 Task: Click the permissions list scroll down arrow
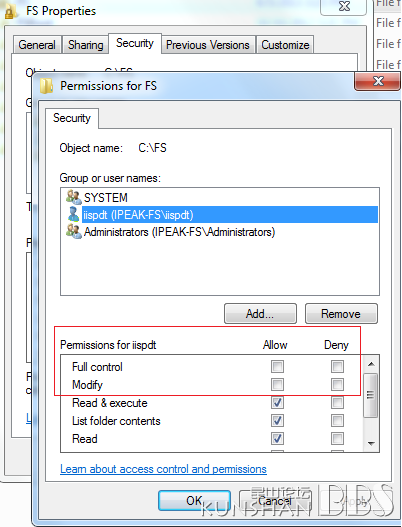click(371, 444)
